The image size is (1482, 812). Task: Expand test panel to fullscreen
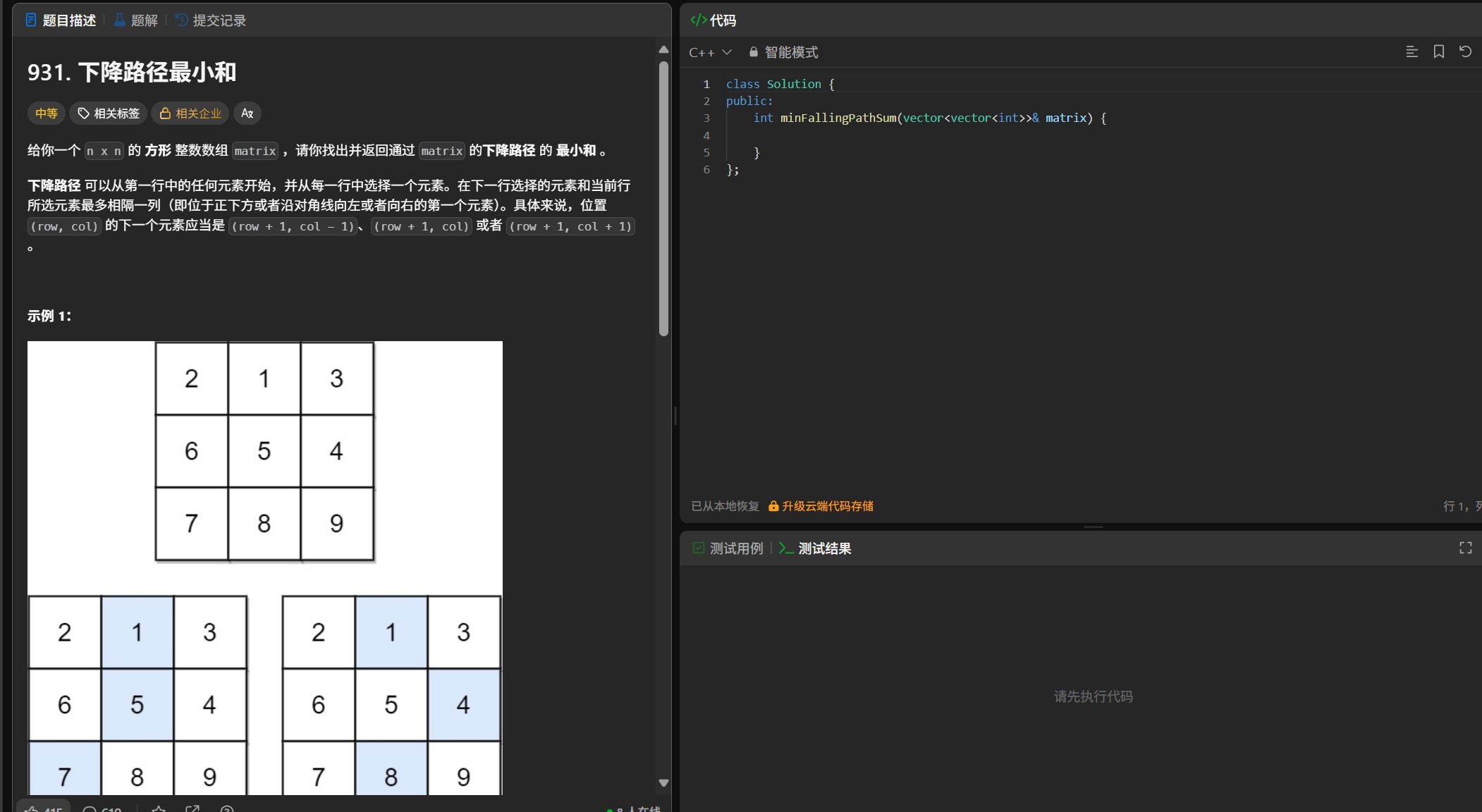tap(1465, 548)
